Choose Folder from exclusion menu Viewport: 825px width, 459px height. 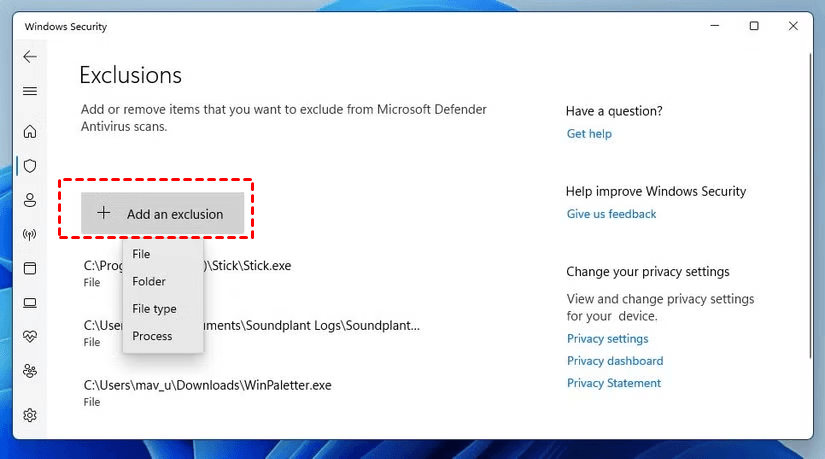tap(149, 281)
